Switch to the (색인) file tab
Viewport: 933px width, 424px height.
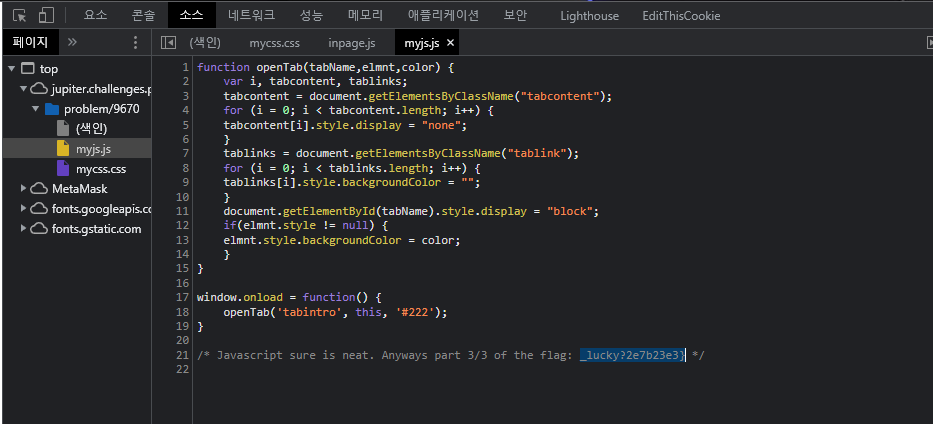pyautogui.click(x=205, y=43)
